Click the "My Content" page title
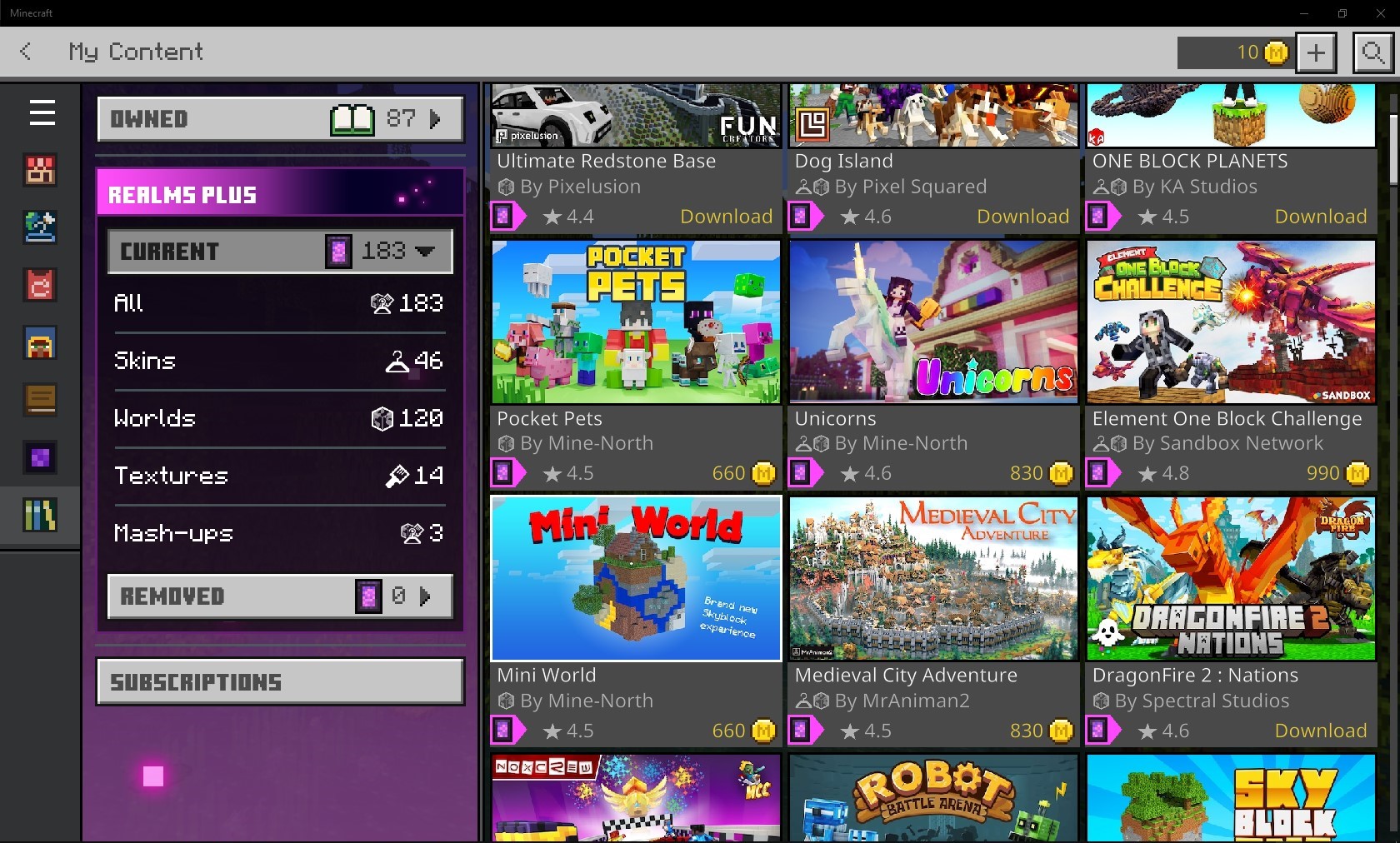 click(x=136, y=52)
